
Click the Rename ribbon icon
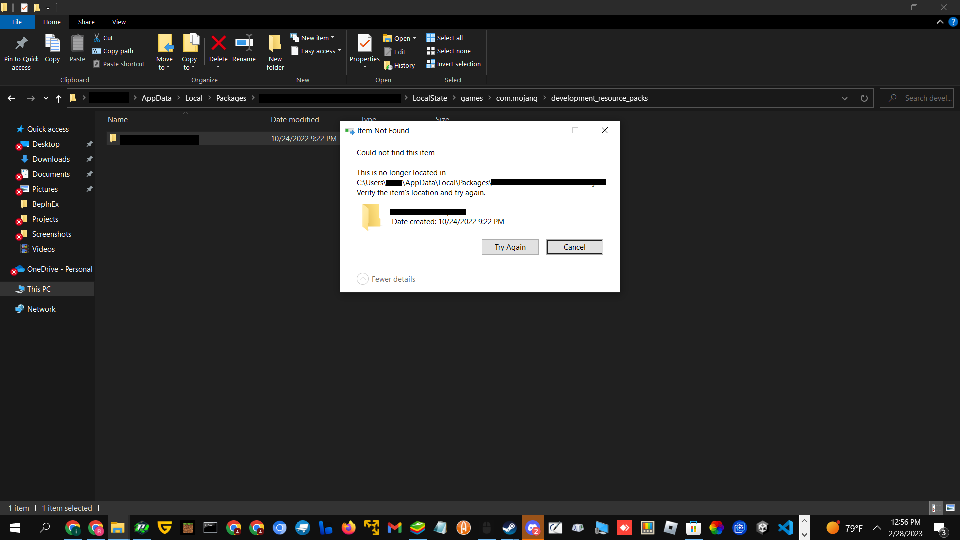244,48
